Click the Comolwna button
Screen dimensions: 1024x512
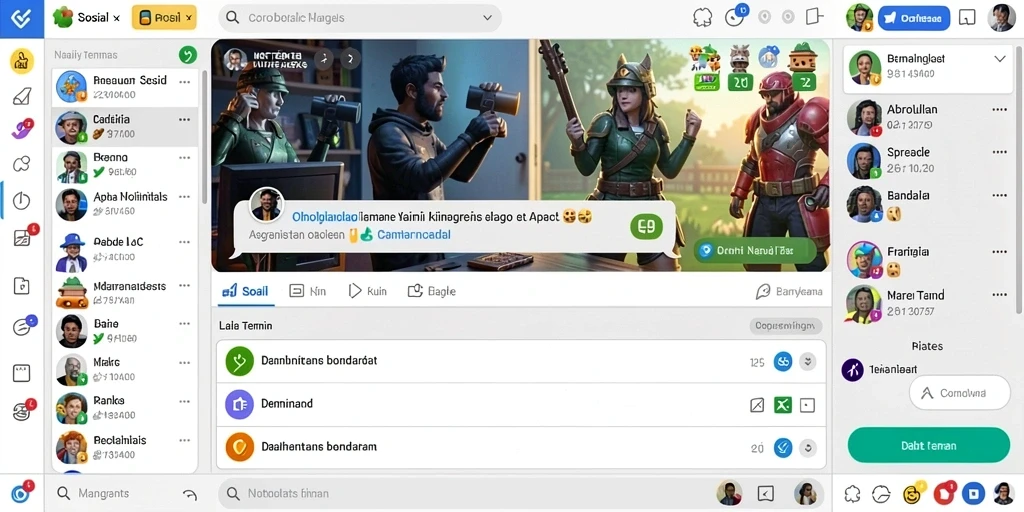959,393
